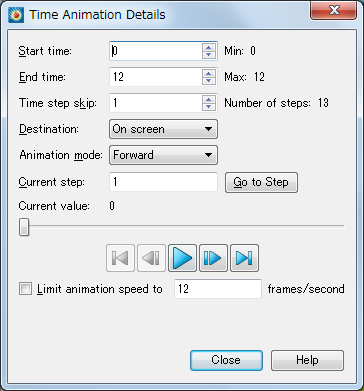Enable Limit animation speed checkbox
Image resolution: width=364 pixels, height=391 pixels.
[25, 289]
